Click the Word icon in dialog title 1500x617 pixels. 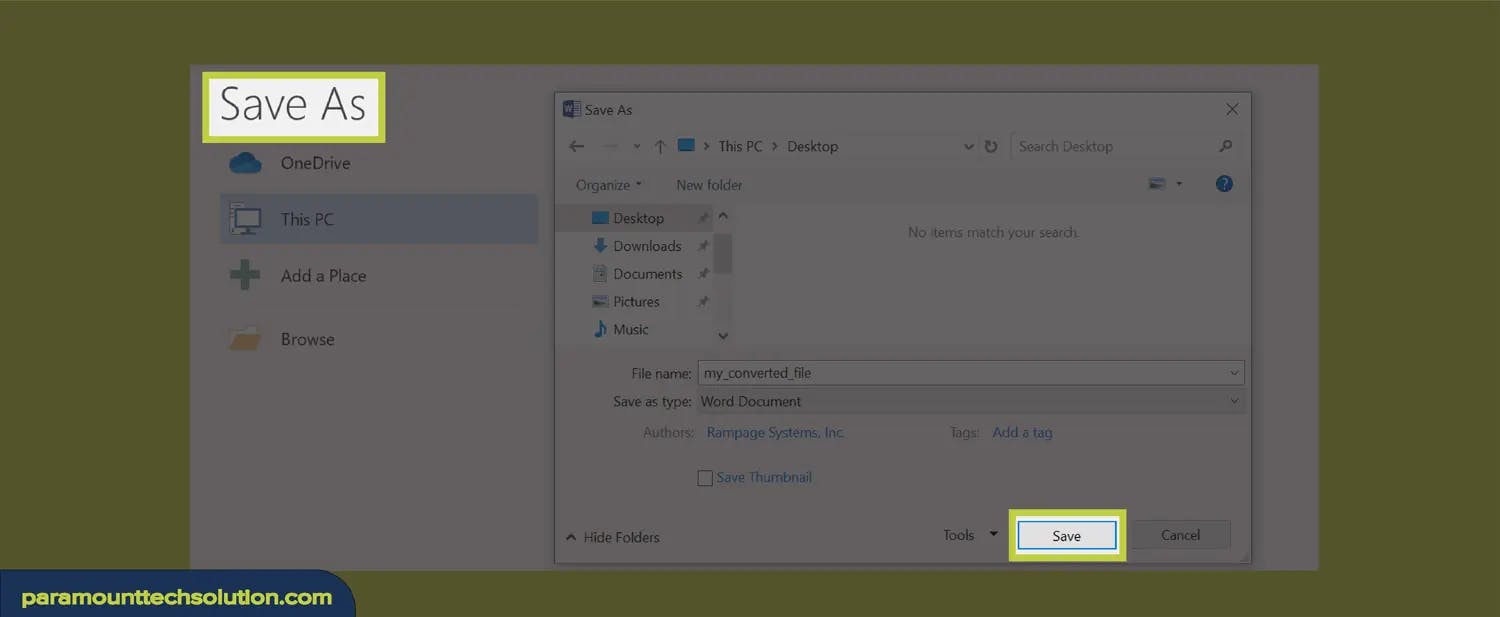click(572, 109)
